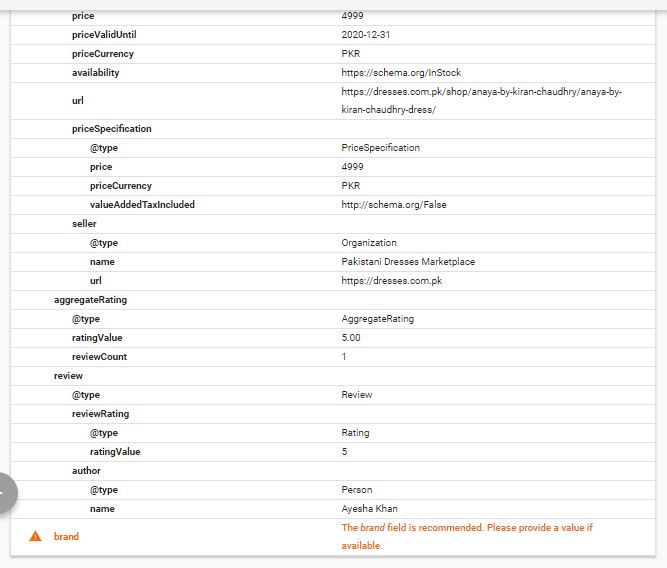The width and height of the screenshot is (667, 568).
Task: Click the orange warning triangle icon beside brand
Action: point(35,536)
